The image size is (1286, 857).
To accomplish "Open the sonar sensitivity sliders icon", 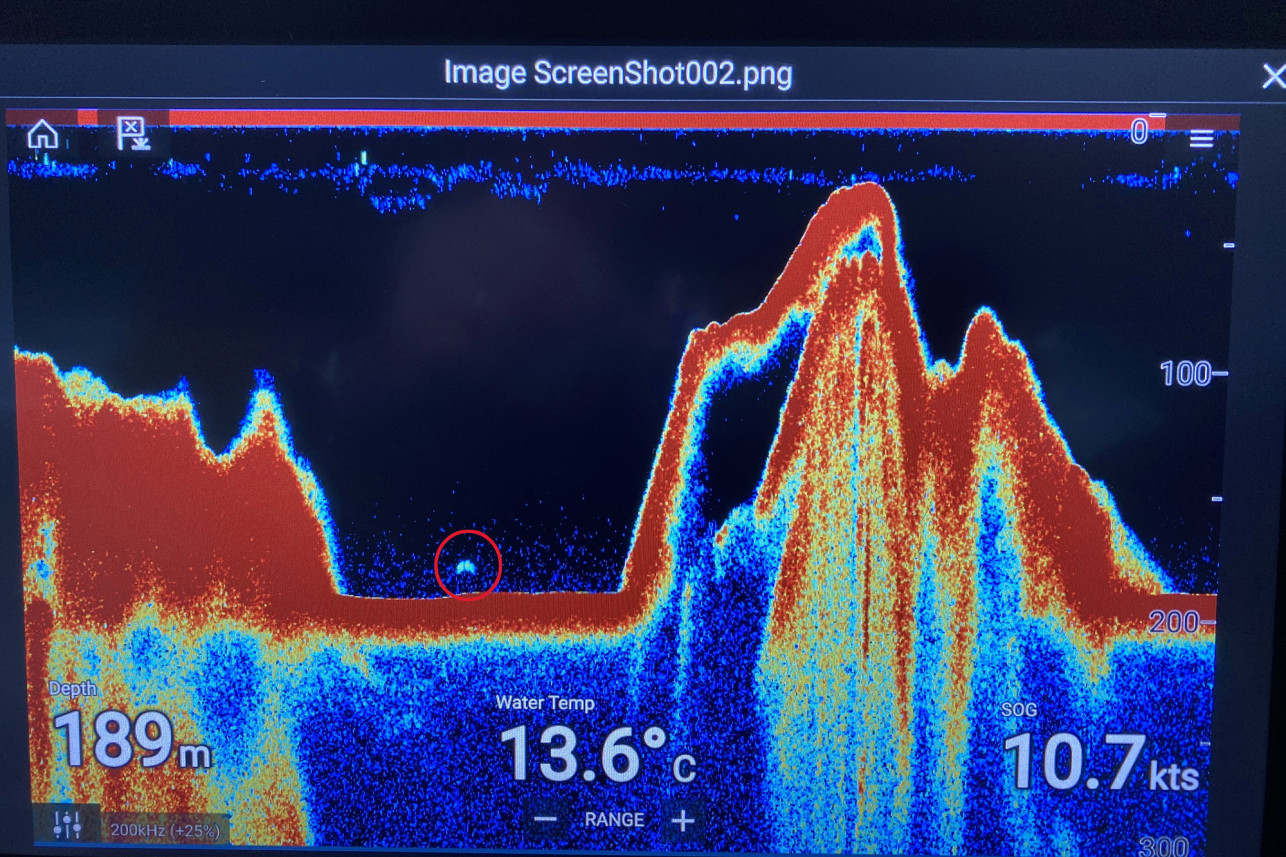I will coord(67,825).
